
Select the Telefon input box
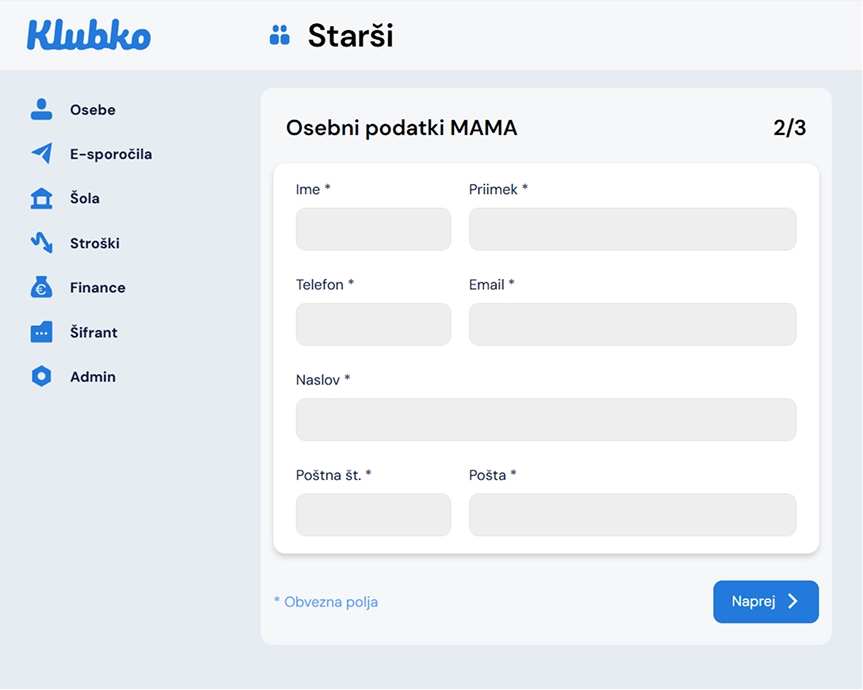tap(373, 324)
